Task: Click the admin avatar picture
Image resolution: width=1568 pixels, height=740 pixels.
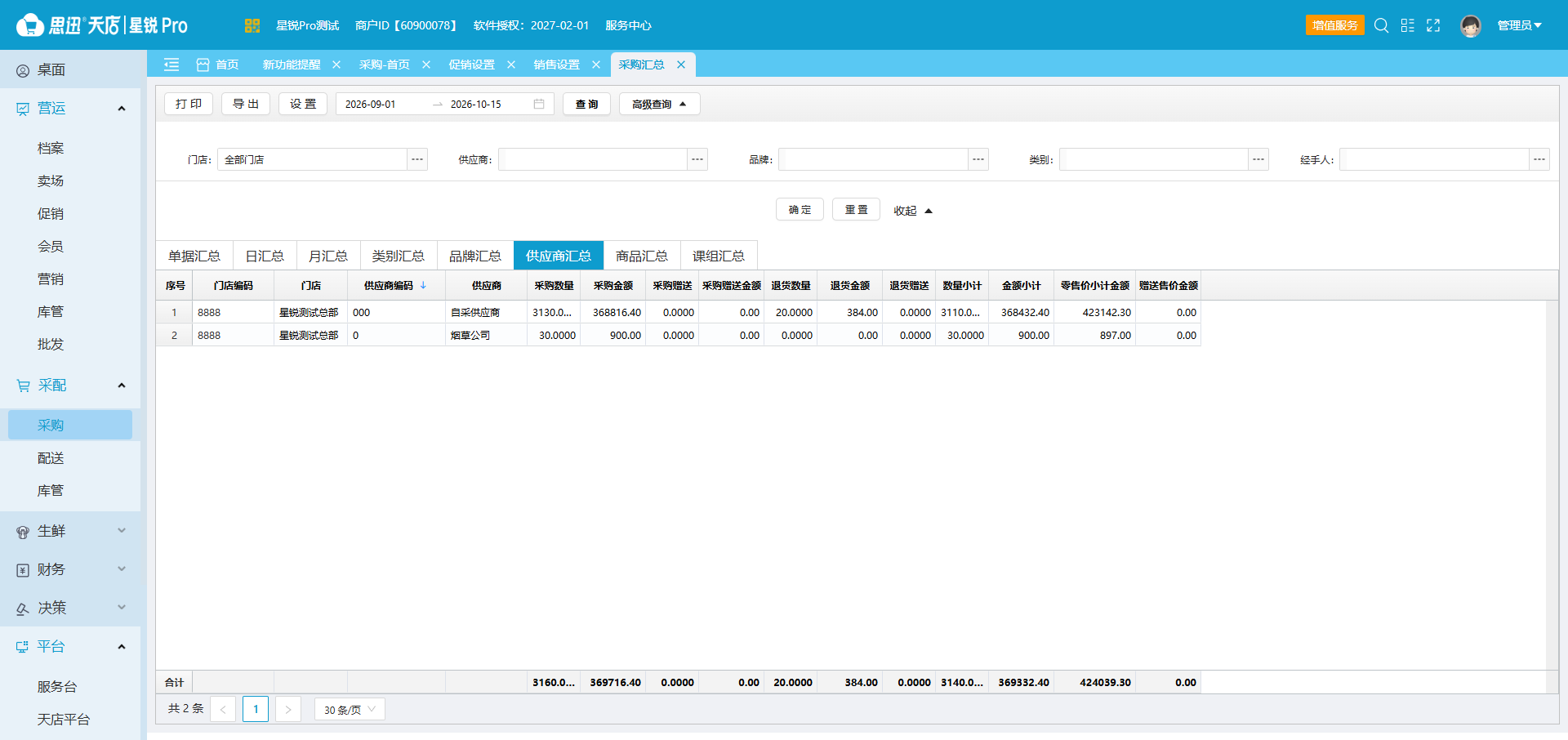Action: [x=1471, y=25]
